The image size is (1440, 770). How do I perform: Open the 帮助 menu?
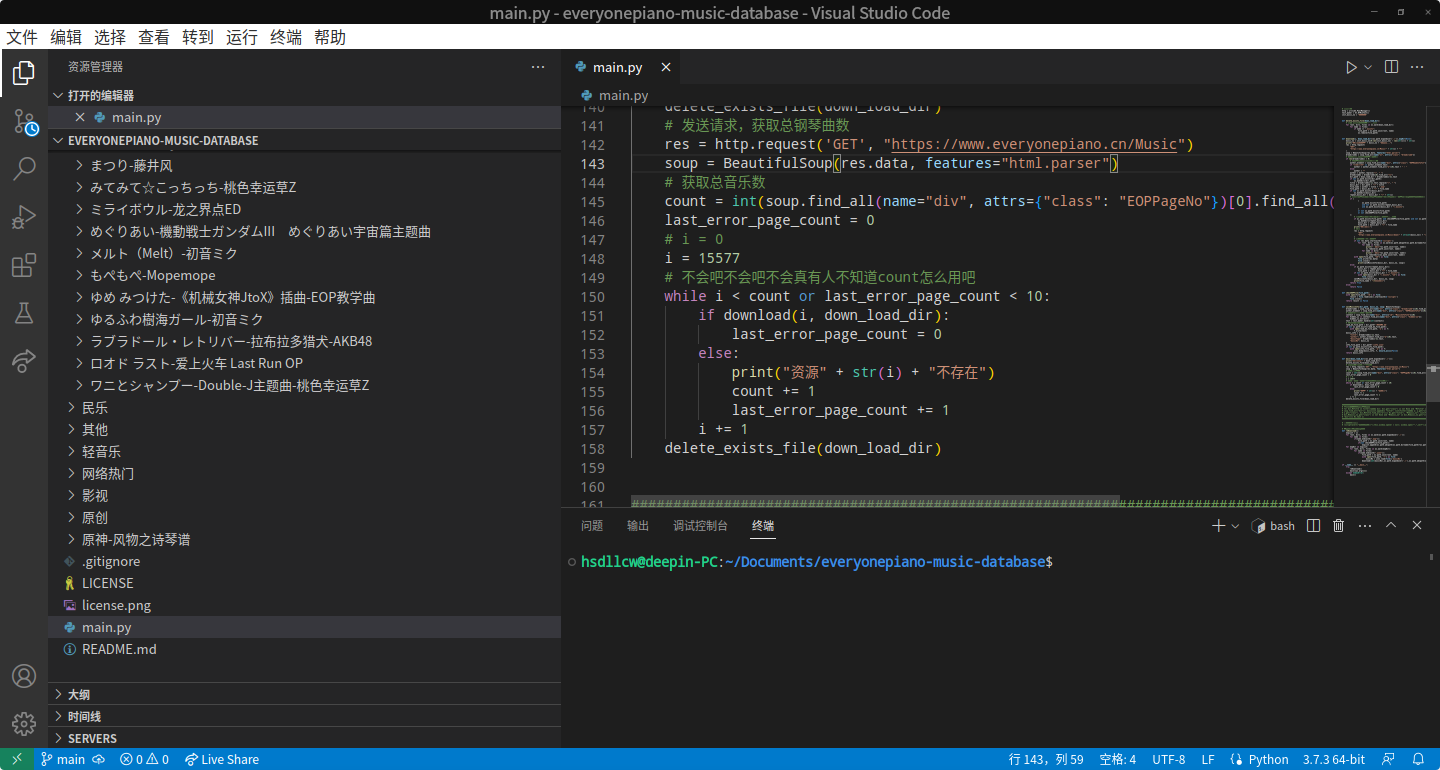(330, 37)
